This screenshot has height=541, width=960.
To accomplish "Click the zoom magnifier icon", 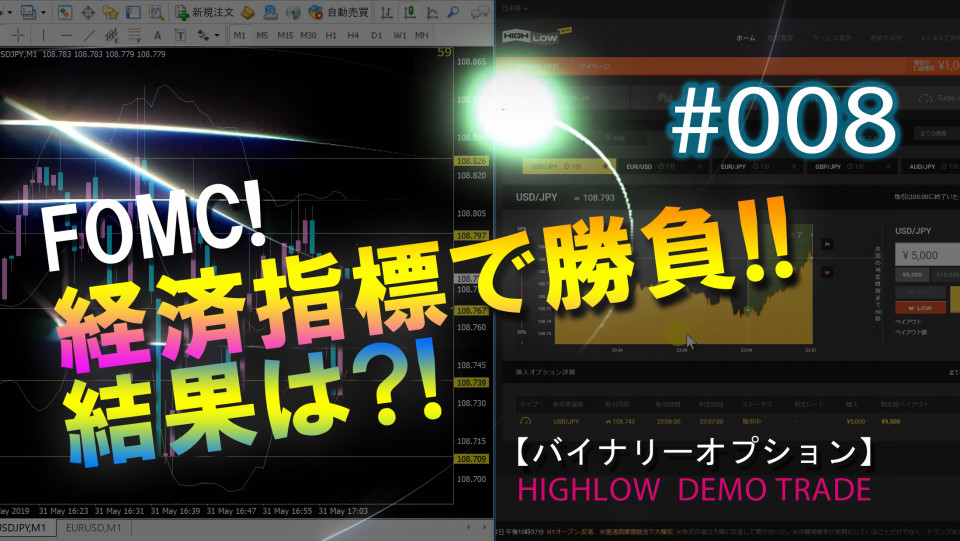I will (454, 12).
